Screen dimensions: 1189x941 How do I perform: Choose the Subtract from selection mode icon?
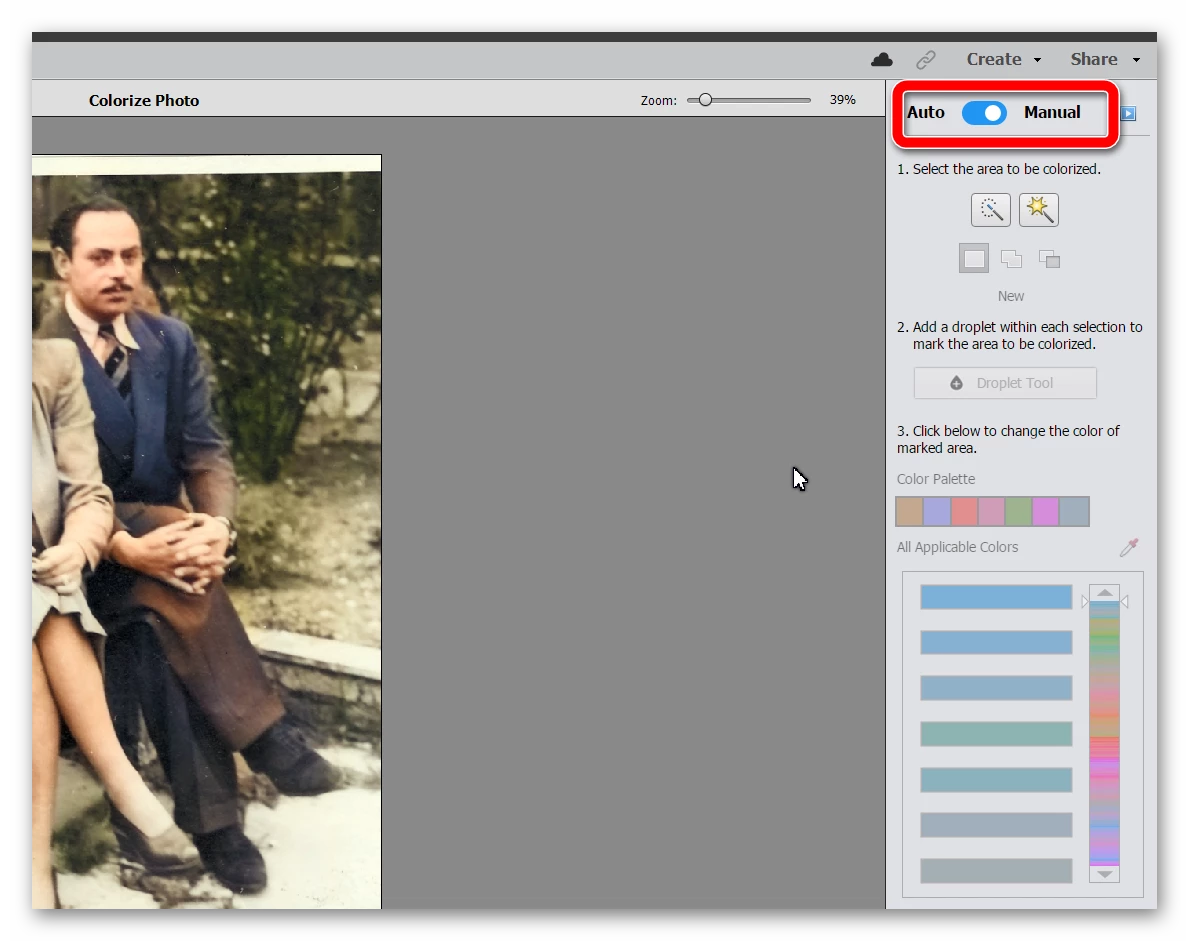[x=1049, y=259]
